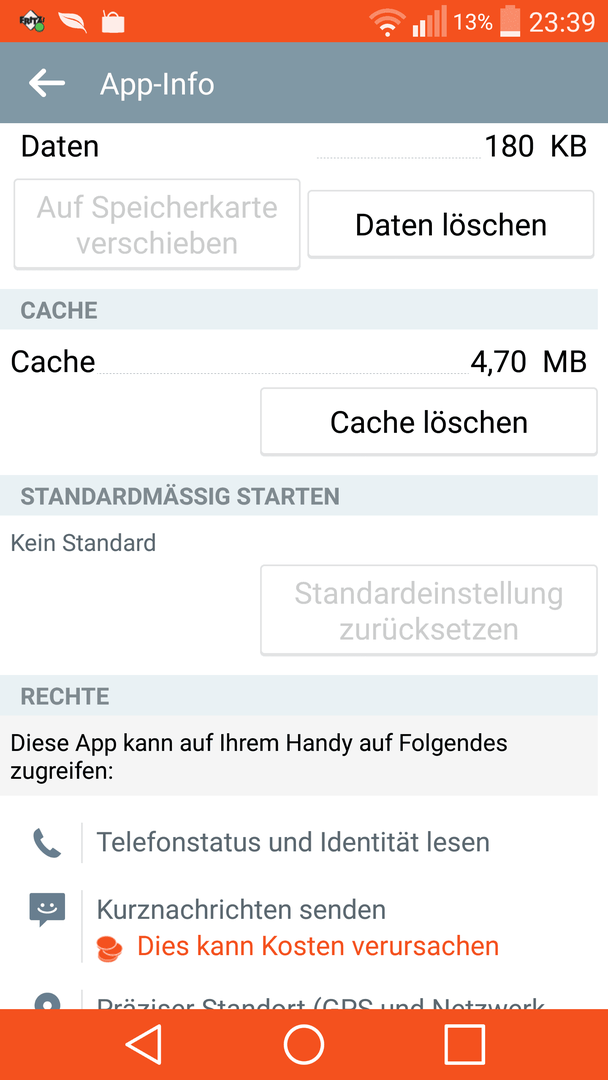
Task: Tap the FRITZ! notification icon in status bar
Action: (x=32, y=22)
